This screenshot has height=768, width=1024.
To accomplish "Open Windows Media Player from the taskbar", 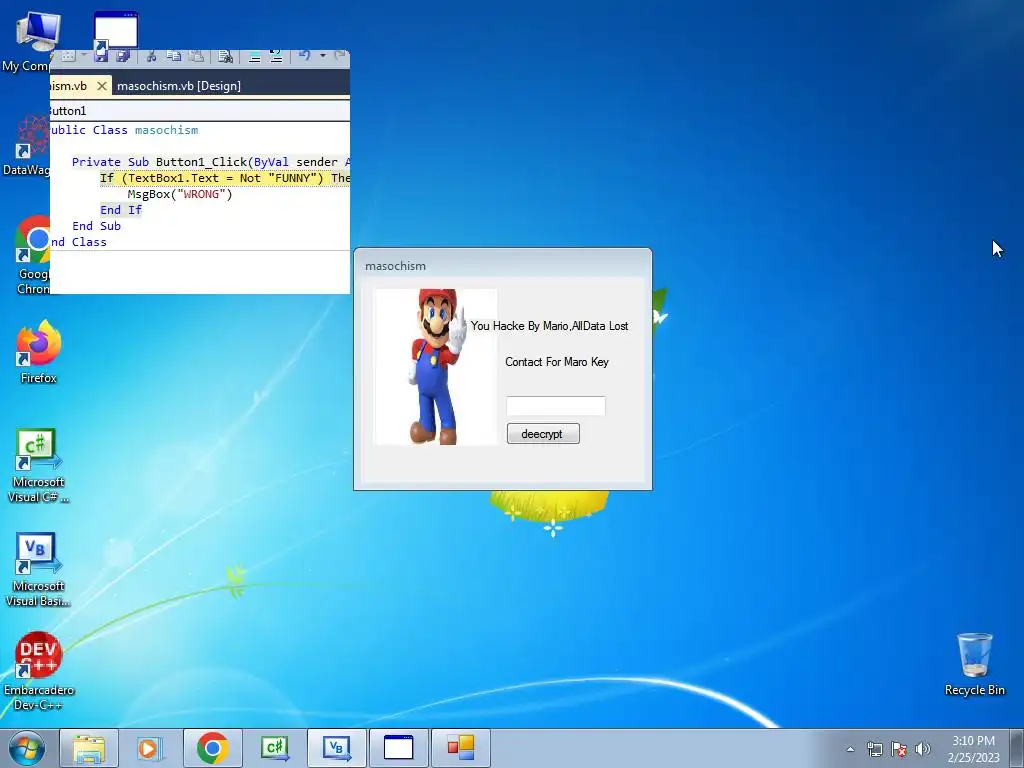I will [x=150, y=748].
